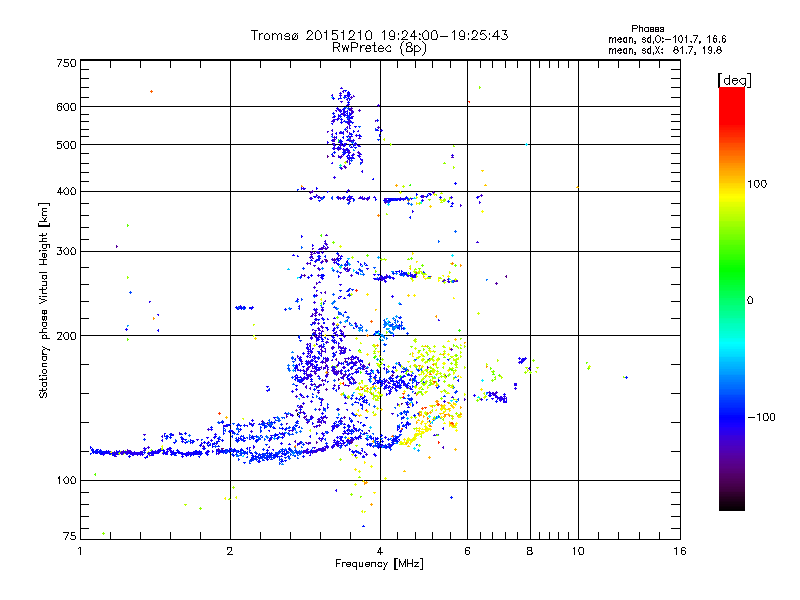Click the '[deg]' colorbar unit label
The height and width of the screenshot is (600, 800).
click(x=734, y=80)
